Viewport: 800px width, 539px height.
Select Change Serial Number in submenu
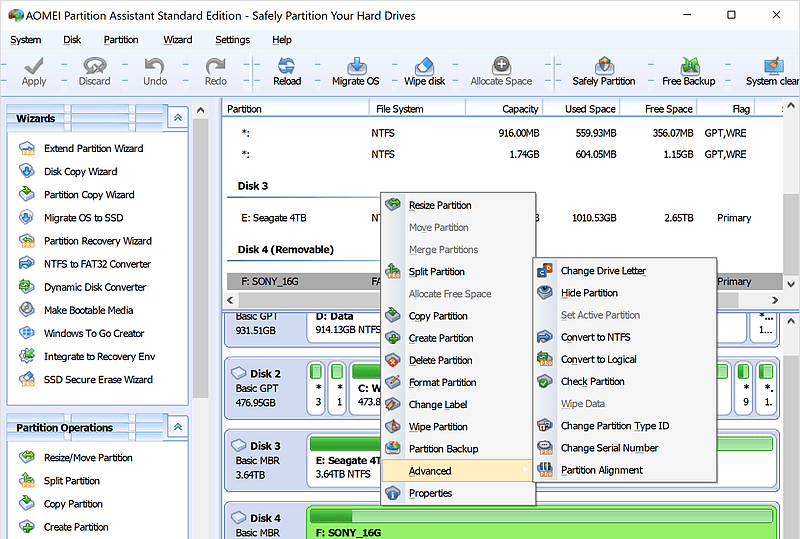(624, 448)
